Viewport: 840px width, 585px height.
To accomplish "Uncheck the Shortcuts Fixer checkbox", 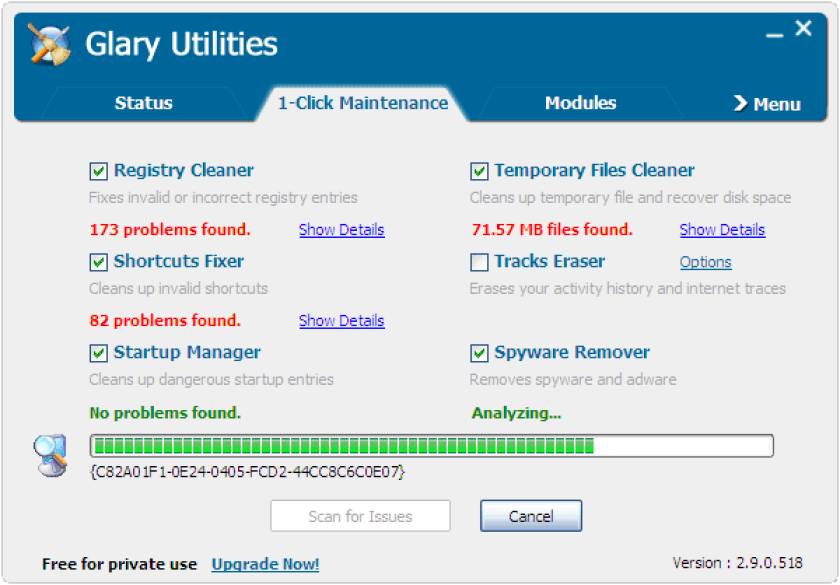I will (99, 262).
